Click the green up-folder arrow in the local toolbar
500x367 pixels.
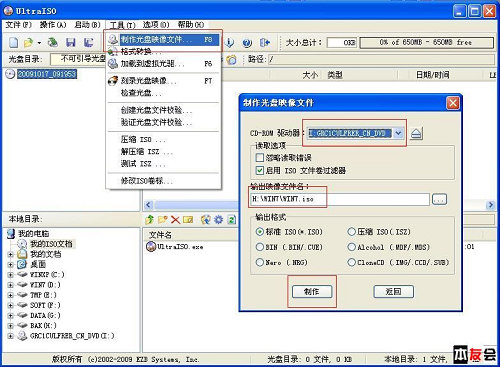pyautogui.click(x=150, y=219)
